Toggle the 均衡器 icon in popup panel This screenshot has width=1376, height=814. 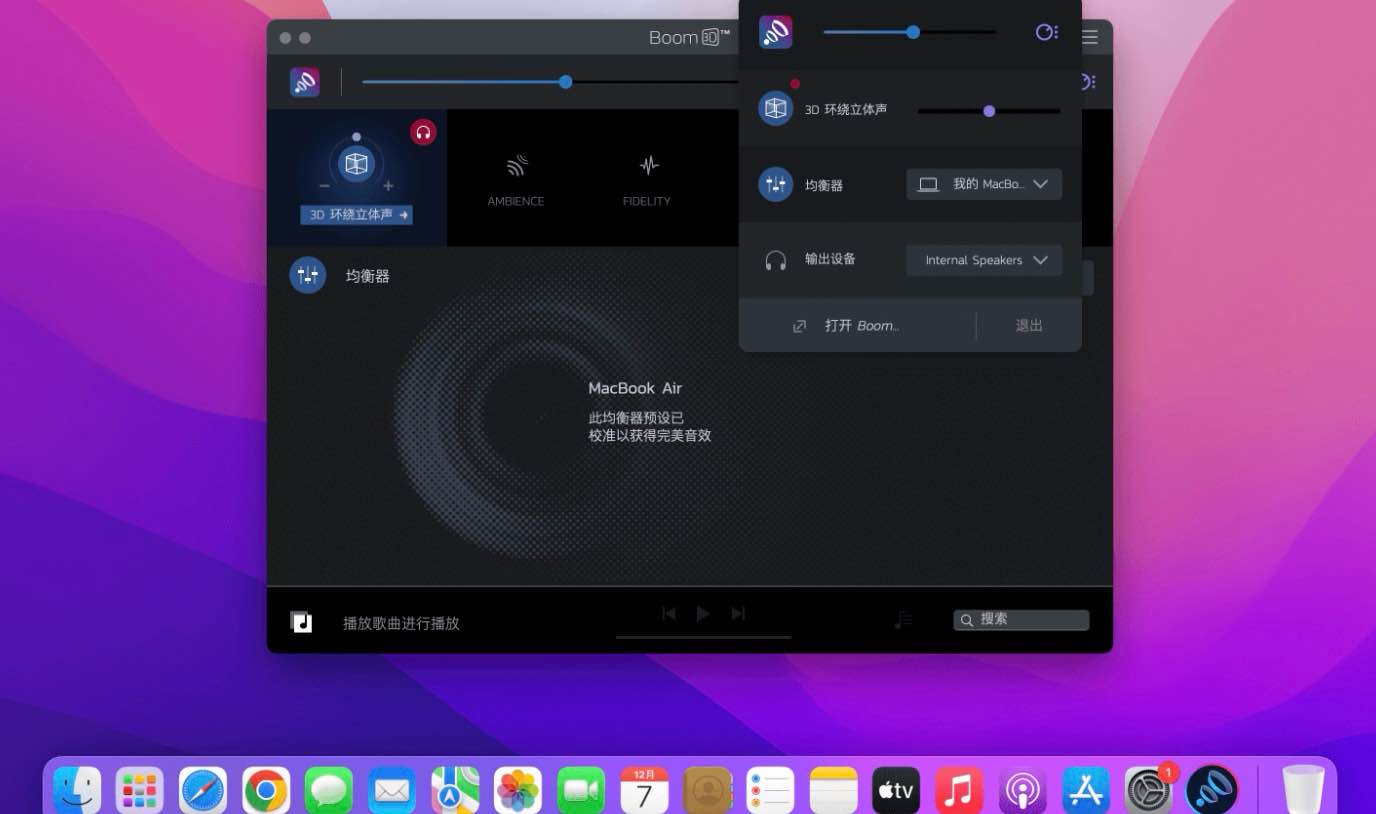(776, 184)
